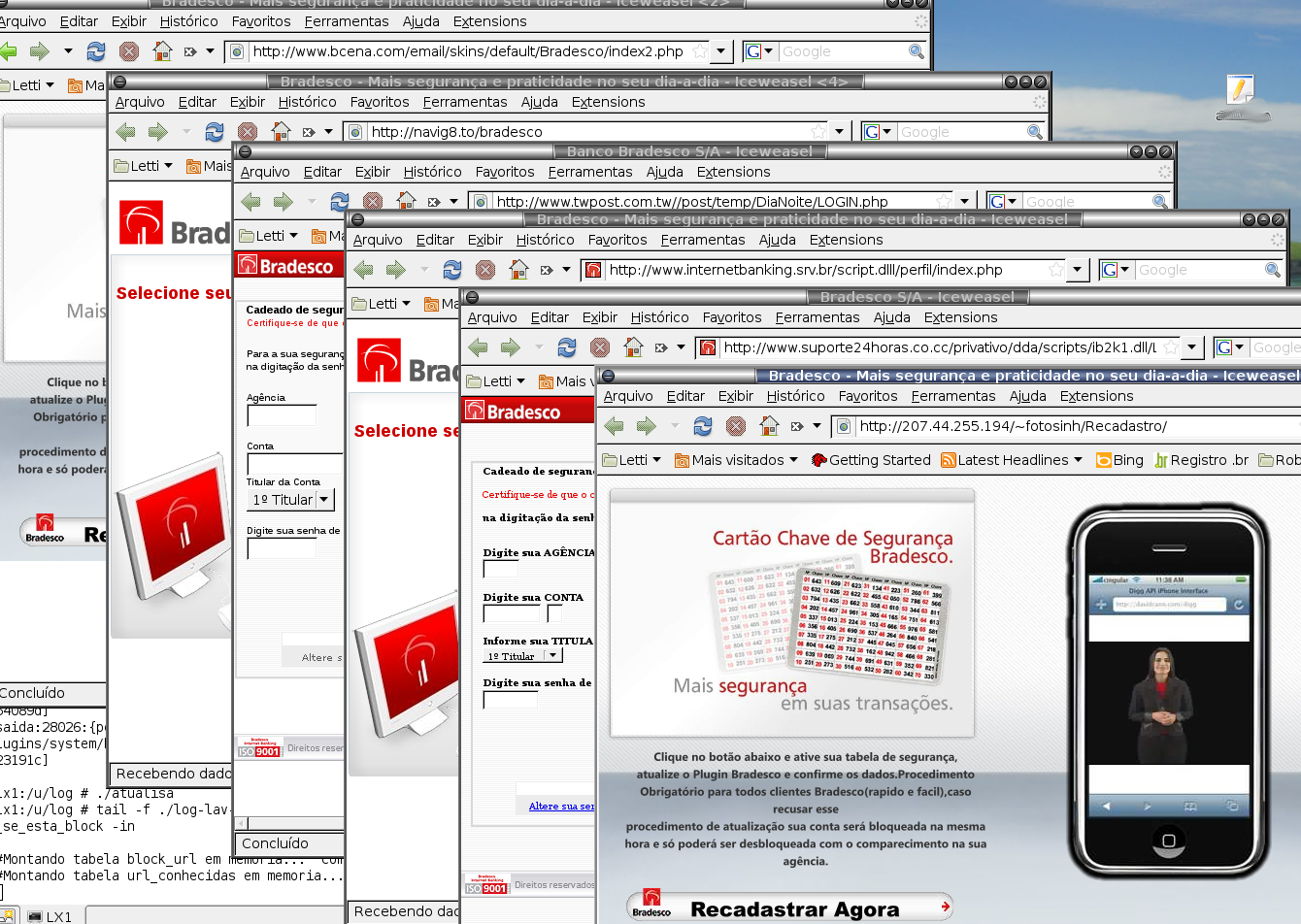
Task: Click Bradesco favicon in suporte24horas URL bar
Action: click(x=708, y=347)
